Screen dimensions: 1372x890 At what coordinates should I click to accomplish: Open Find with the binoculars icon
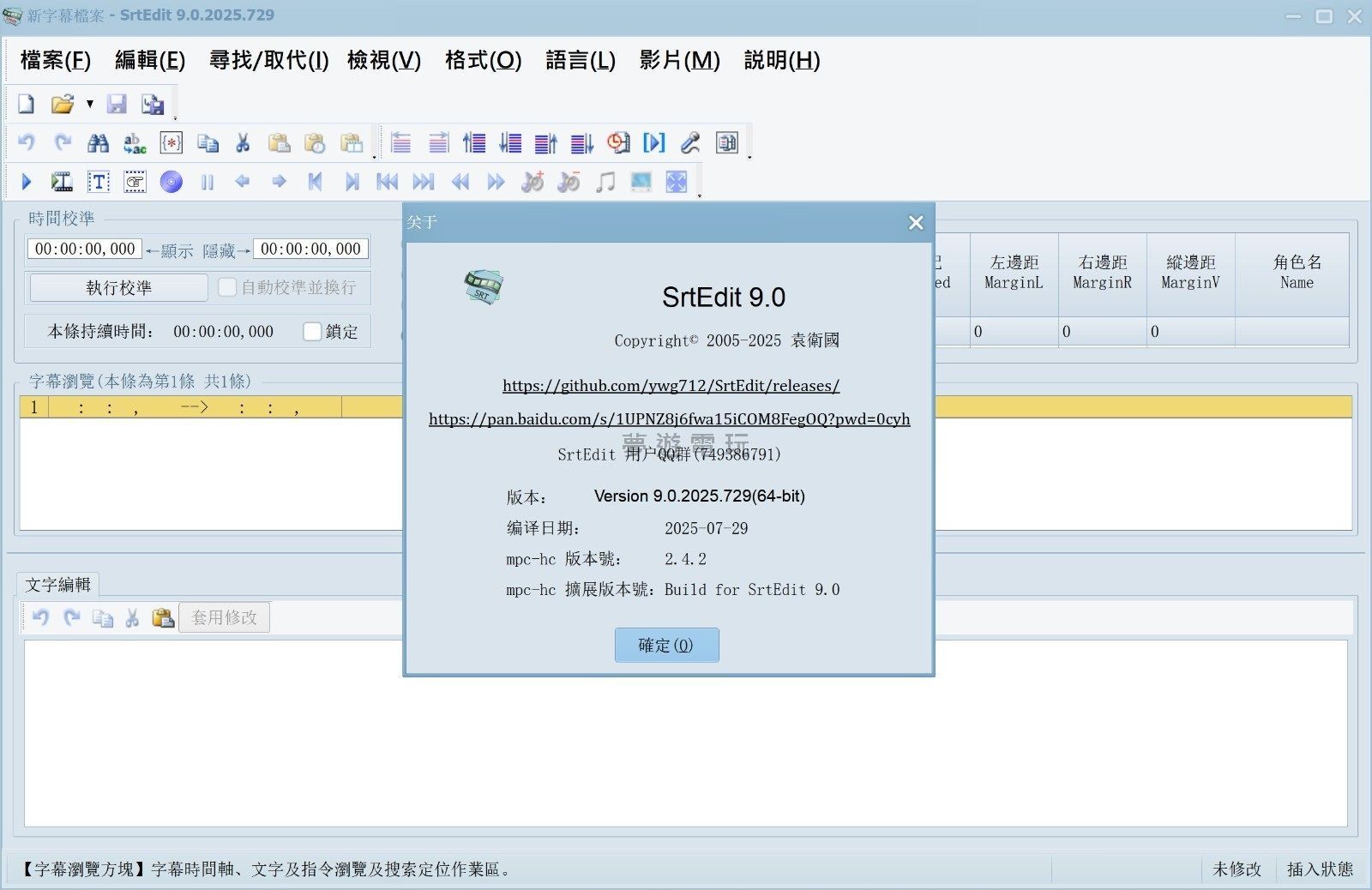[x=99, y=142]
